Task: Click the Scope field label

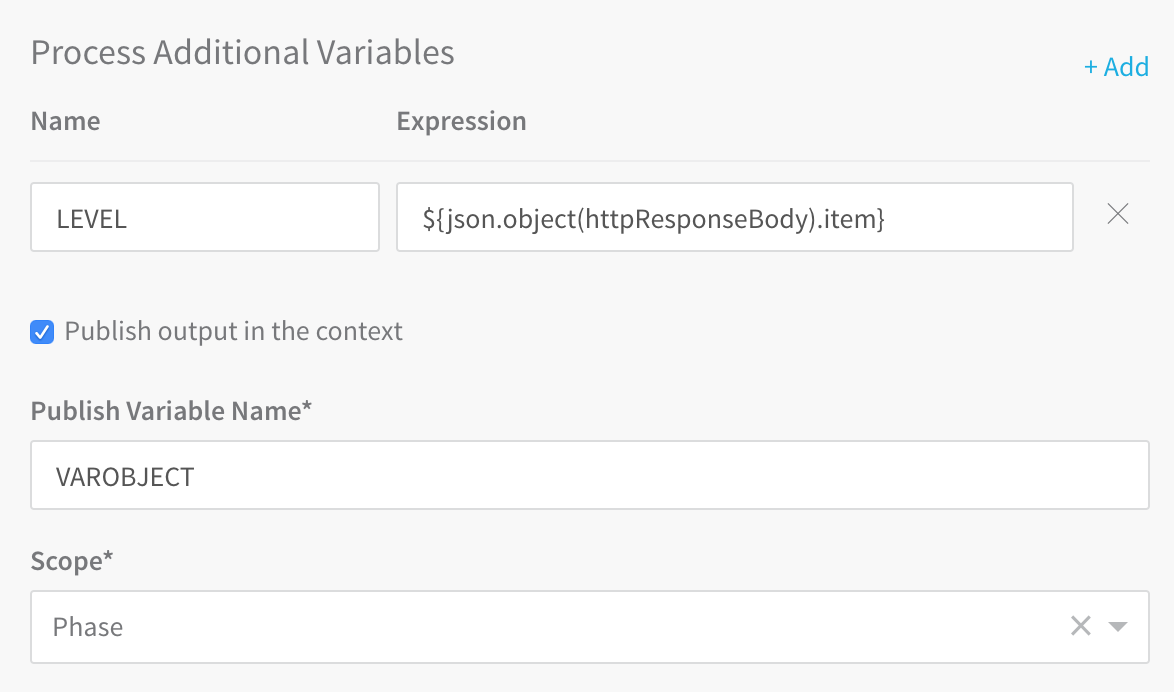Action: 71,562
